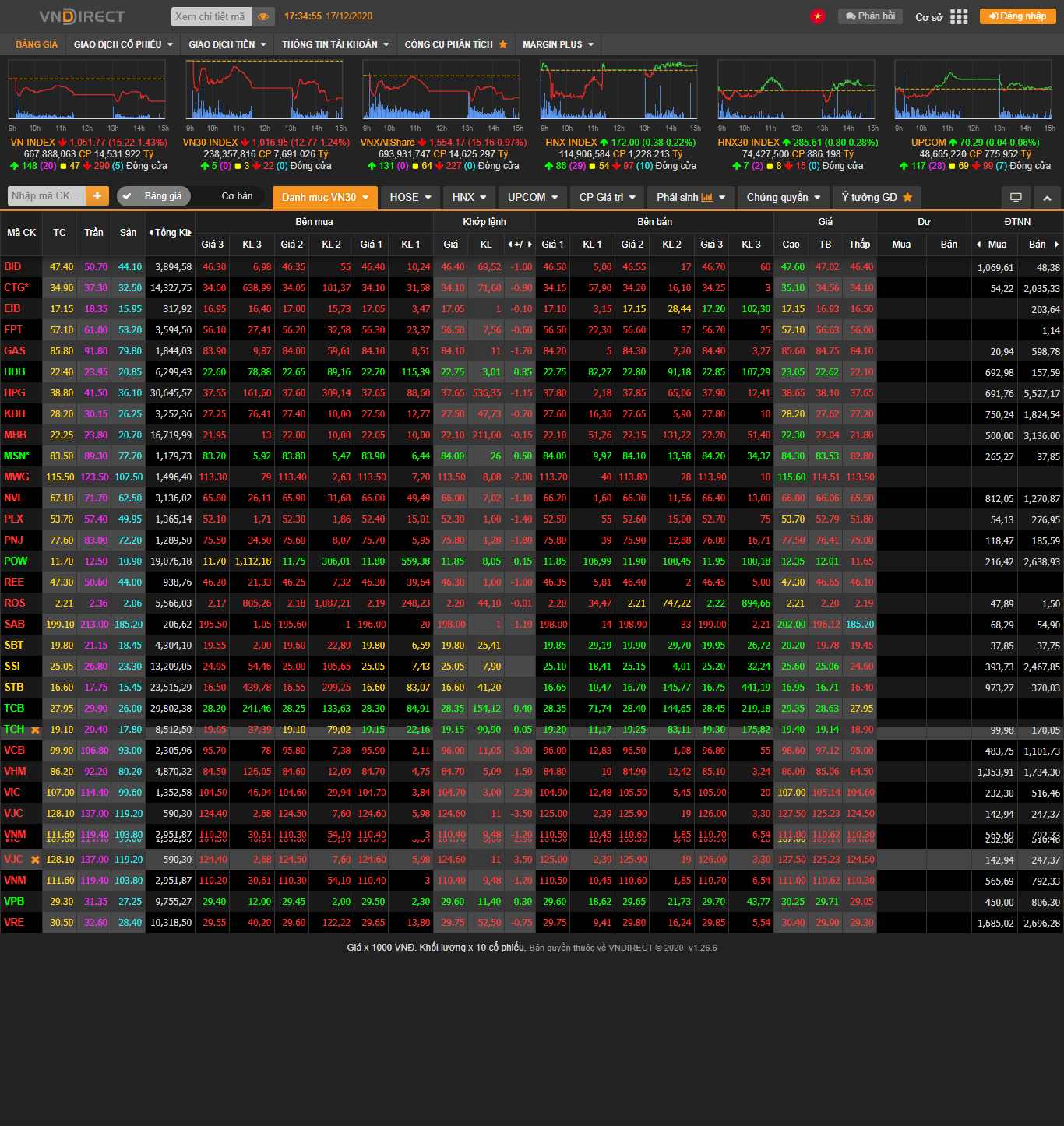Toggle the Bảng giá view switch
Screen dimensions: 1064x1126
pos(153,196)
